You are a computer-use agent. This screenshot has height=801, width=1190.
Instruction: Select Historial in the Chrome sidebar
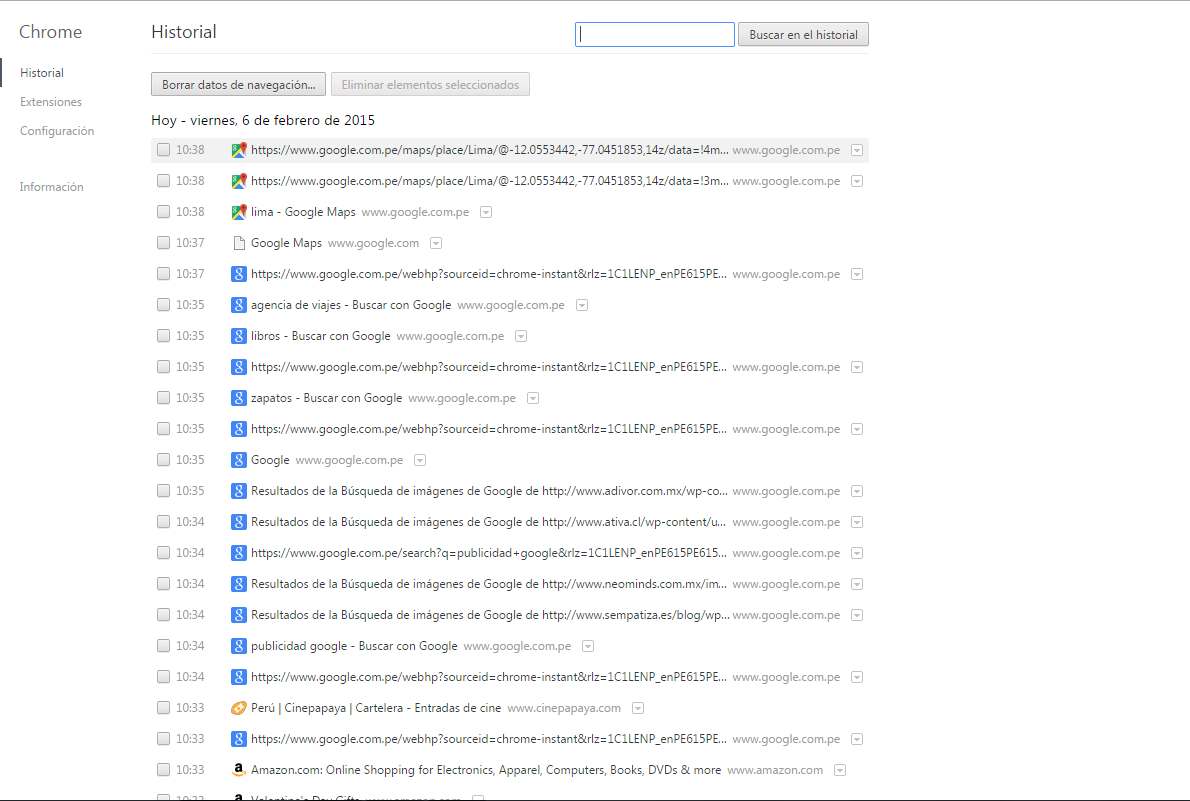click(x=42, y=73)
